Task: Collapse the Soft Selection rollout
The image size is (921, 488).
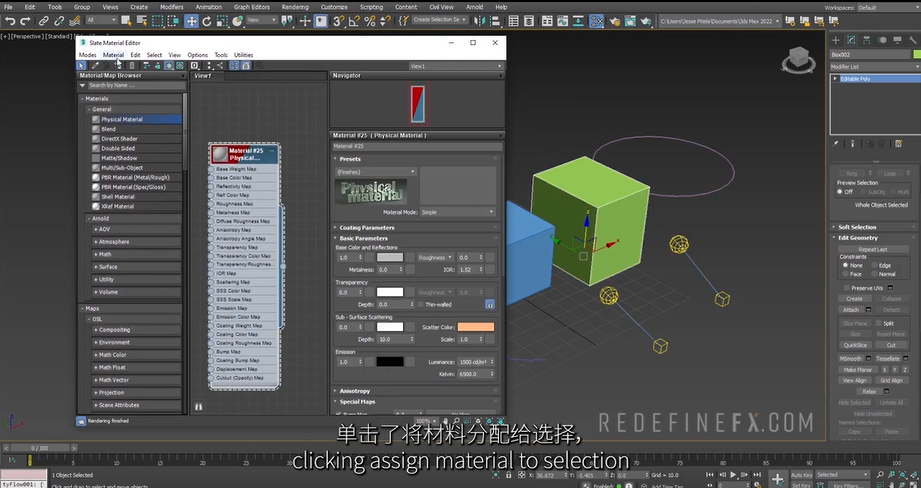Action: (856, 227)
